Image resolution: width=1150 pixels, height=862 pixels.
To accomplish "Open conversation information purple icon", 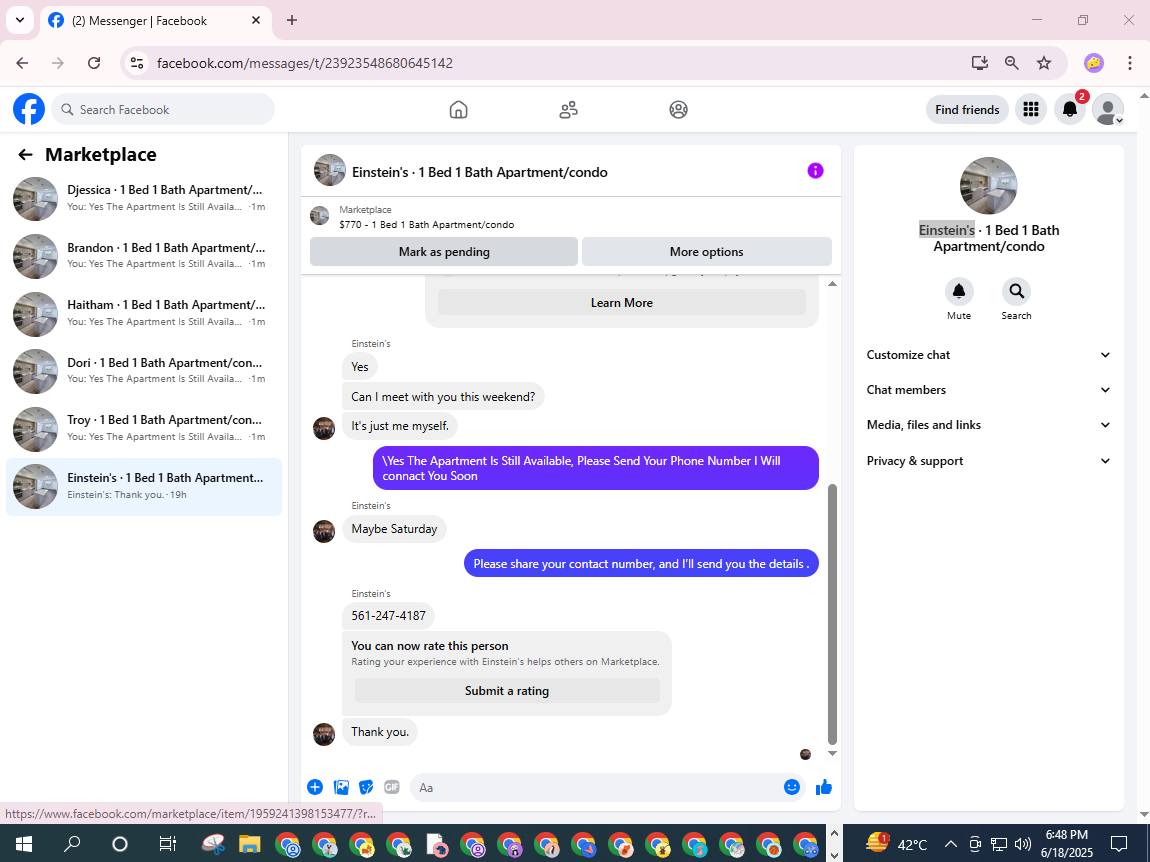I will [x=816, y=171].
